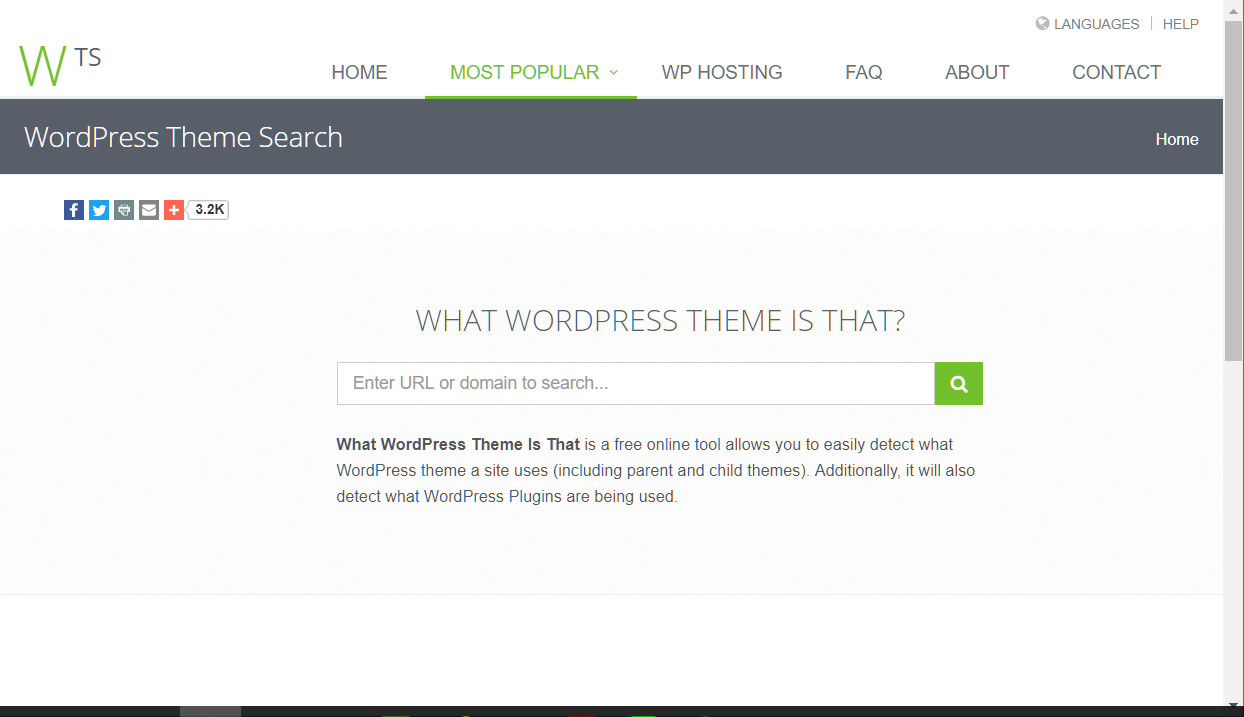Expand the Most Popular dropdown chevron
This screenshot has width=1244, height=717.
[x=614, y=72]
